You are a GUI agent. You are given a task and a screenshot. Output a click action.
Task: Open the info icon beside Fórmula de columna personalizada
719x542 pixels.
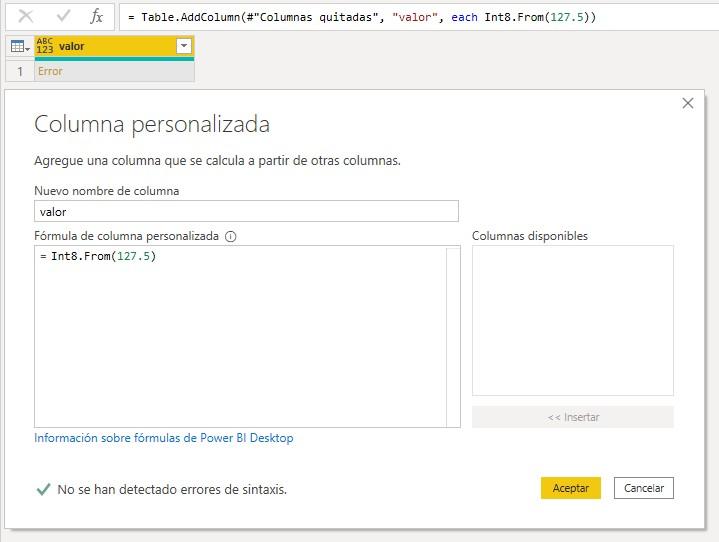tap(231, 236)
